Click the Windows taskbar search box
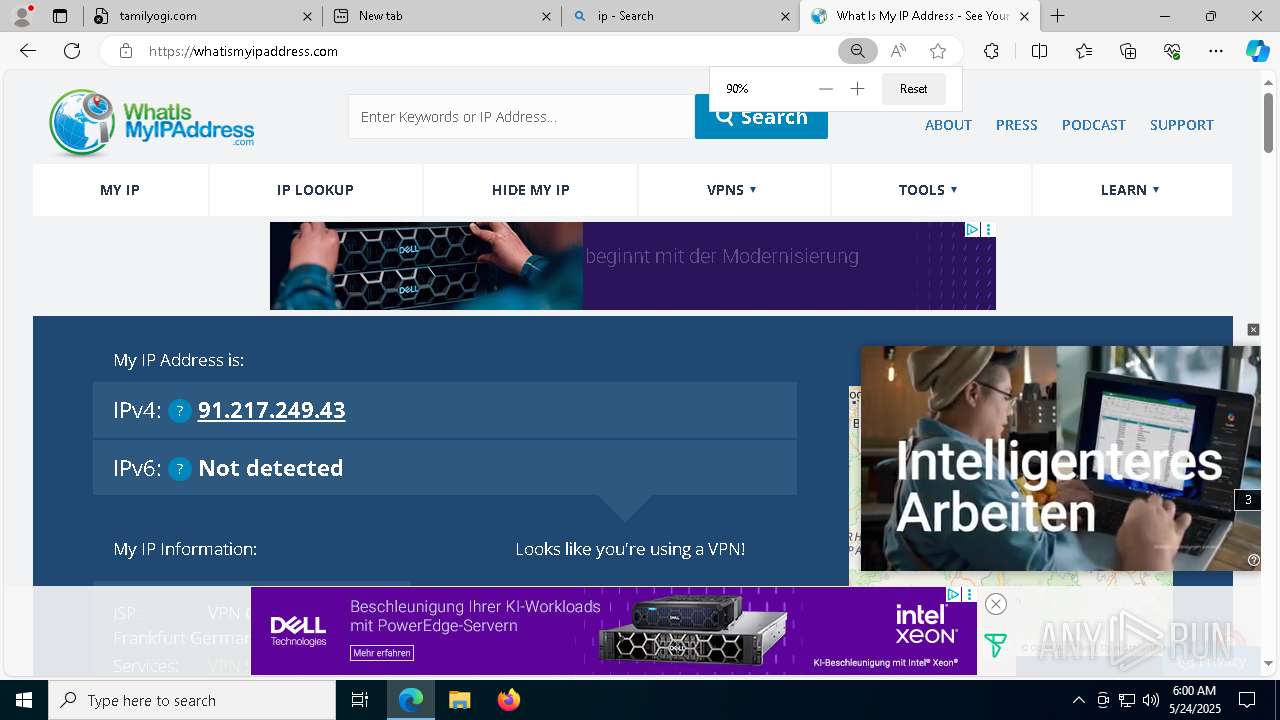Viewport: 1280px width, 720px height. [192, 700]
